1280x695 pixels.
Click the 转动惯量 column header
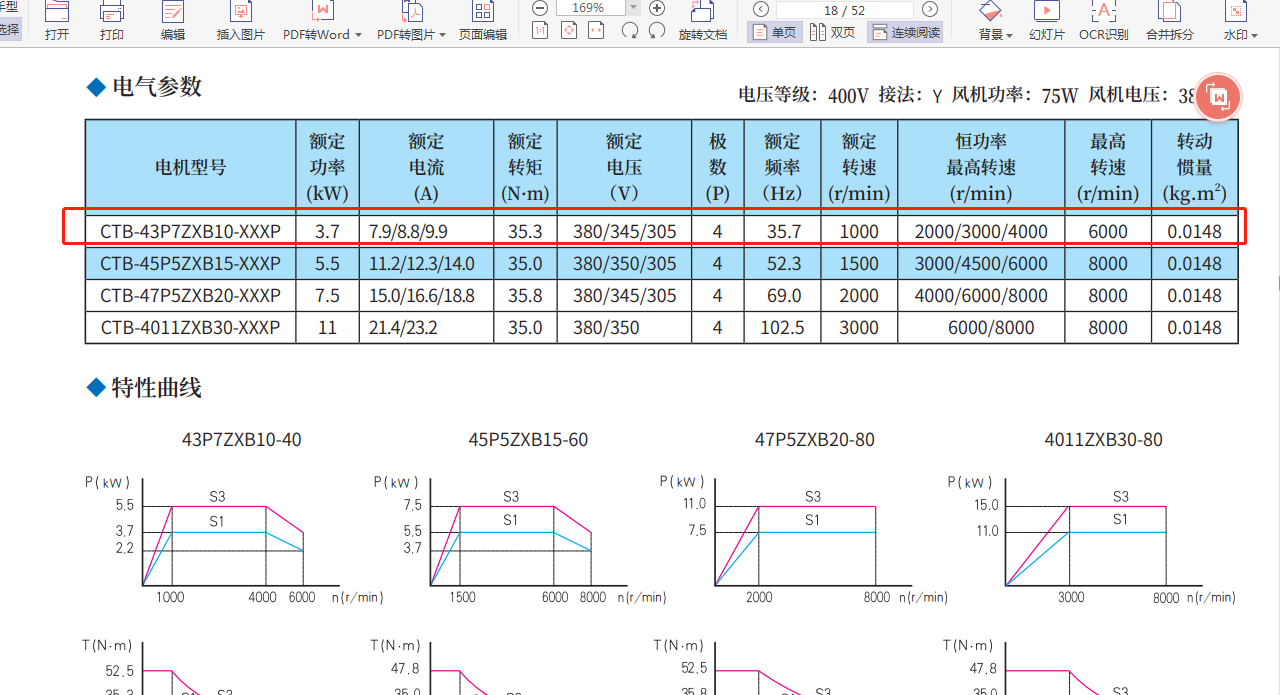pyautogui.click(x=1195, y=167)
